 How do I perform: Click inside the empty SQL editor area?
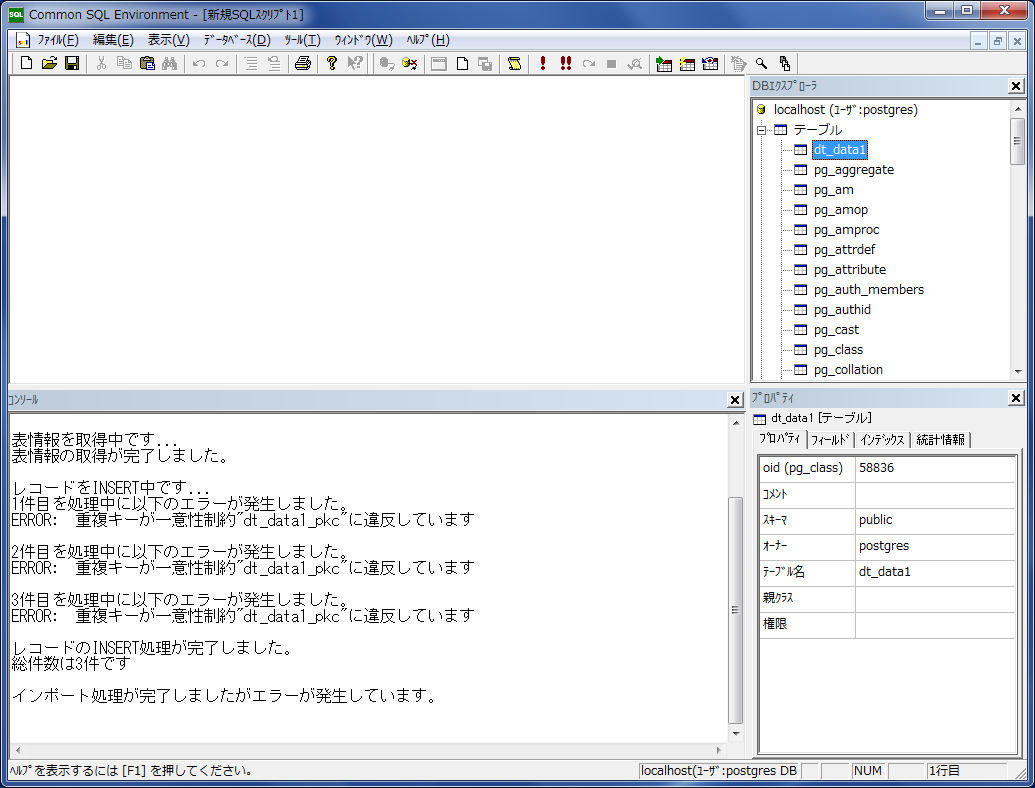pyautogui.click(x=376, y=229)
